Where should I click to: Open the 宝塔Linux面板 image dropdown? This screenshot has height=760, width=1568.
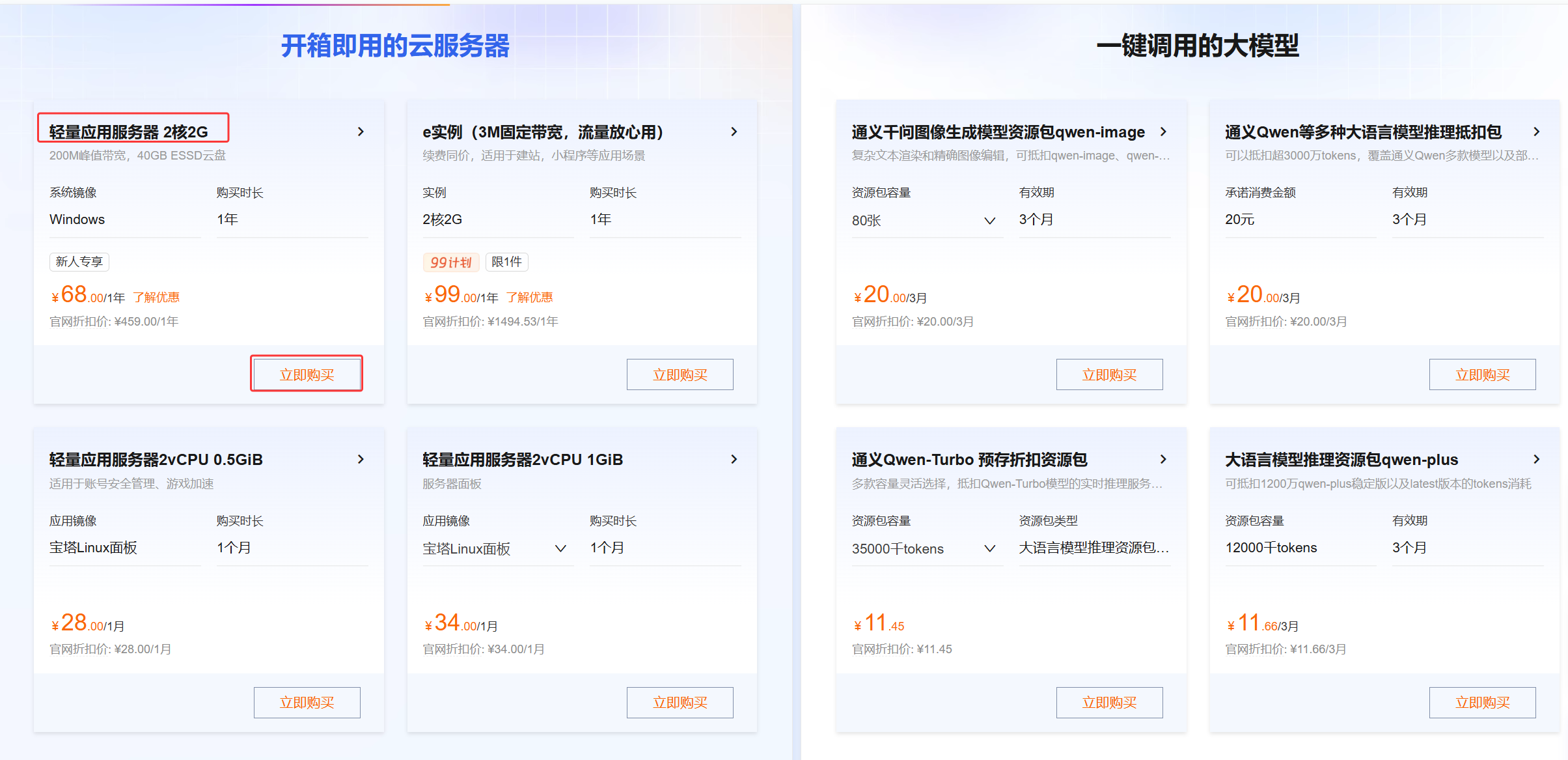[x=560, y=548]
